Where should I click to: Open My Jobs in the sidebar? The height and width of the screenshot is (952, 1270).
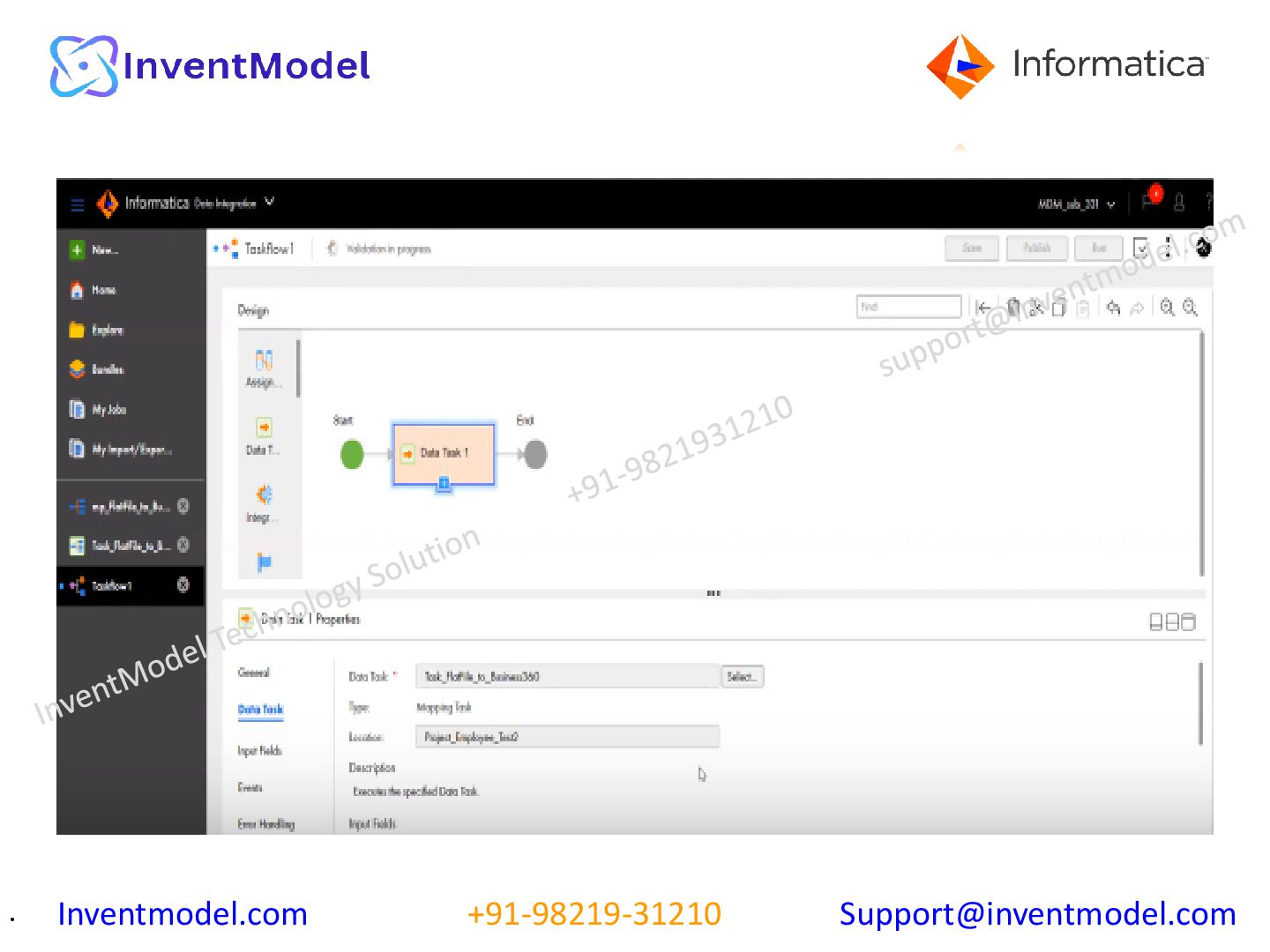[98, 409]
